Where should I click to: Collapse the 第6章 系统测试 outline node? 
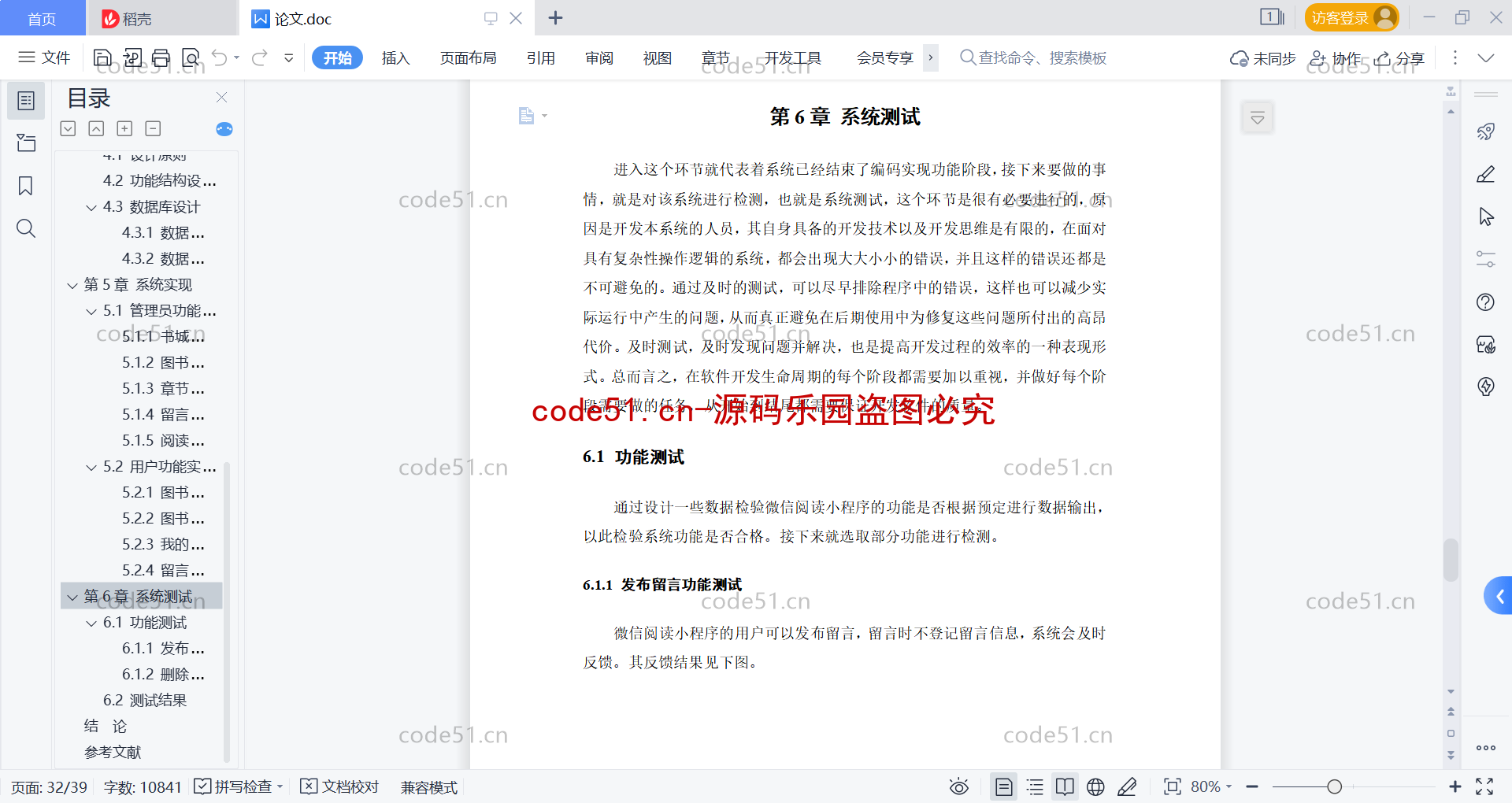pos(72,597)
